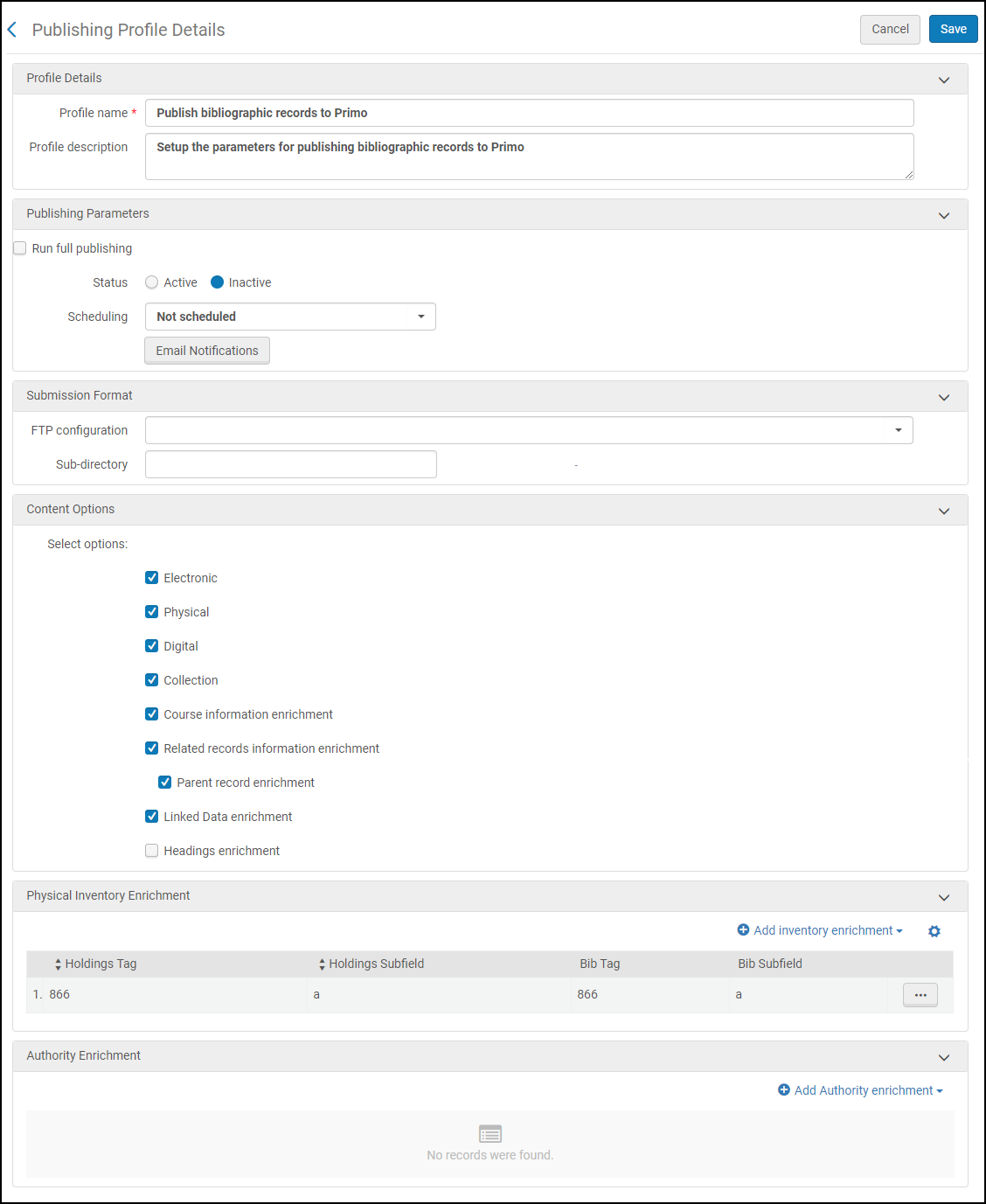Open the row actions ellipsis for 866
The image size is (986, 1204).
[920, 995]
